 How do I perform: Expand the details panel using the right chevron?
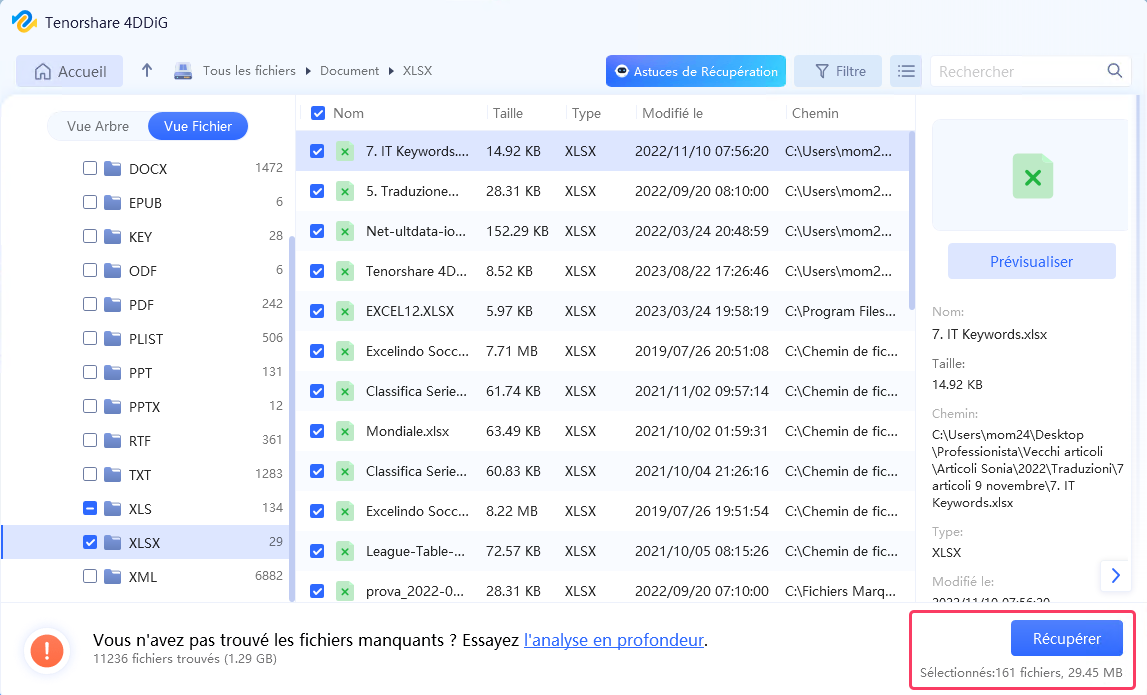(x=1116, y=576)
